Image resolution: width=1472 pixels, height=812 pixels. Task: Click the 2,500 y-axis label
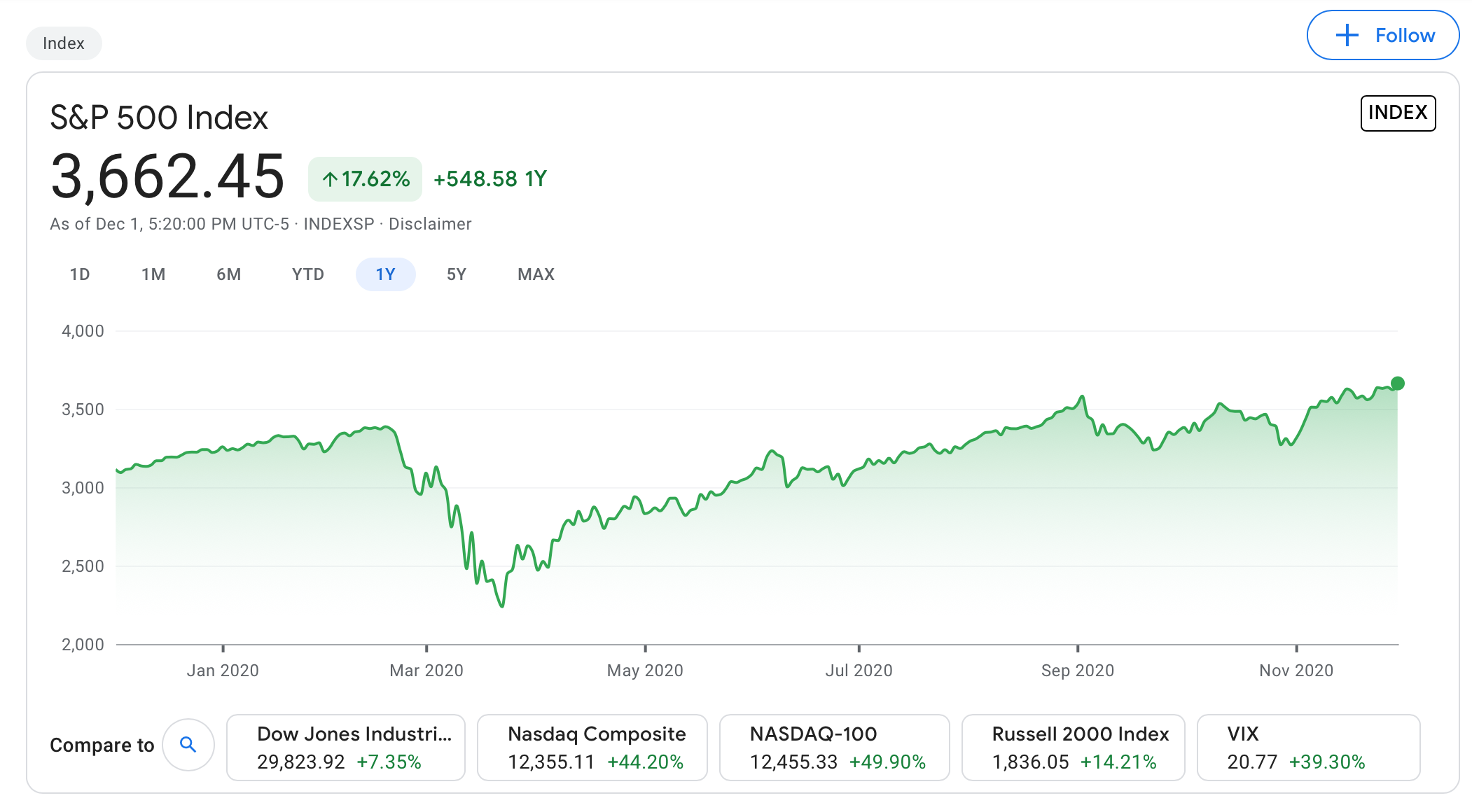tap(83, 566)
